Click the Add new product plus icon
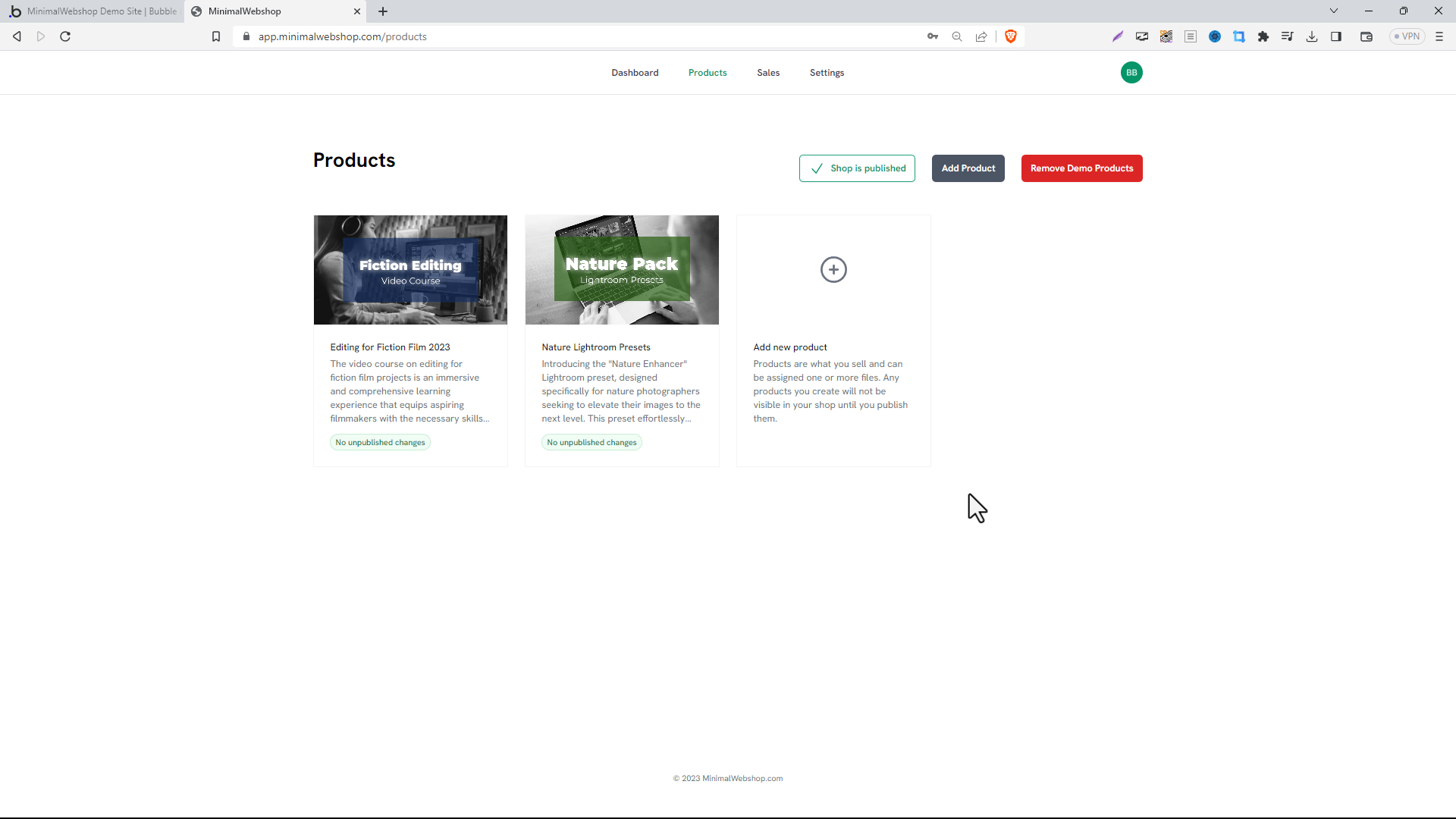Image resolution: width=1456 pixels, height=819 pixels. point(833,269)
